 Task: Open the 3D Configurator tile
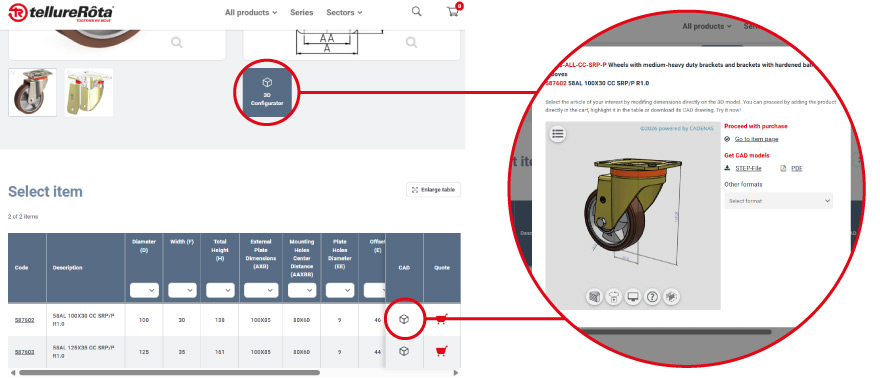[x=267, y=92]
